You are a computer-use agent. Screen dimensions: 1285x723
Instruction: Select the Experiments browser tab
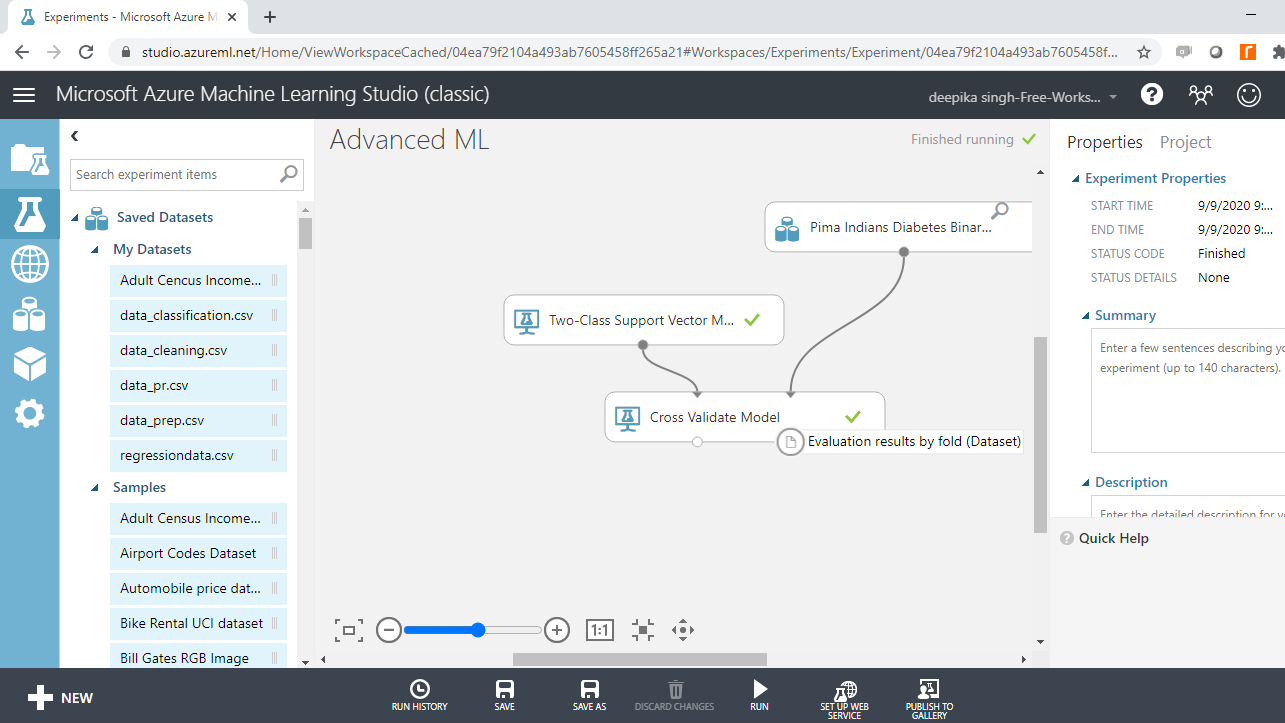click(x=127, y=17)
